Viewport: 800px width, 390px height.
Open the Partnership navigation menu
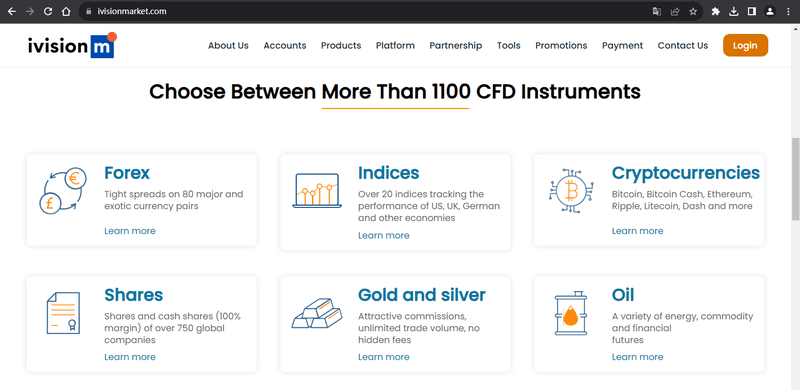(456, 45)
